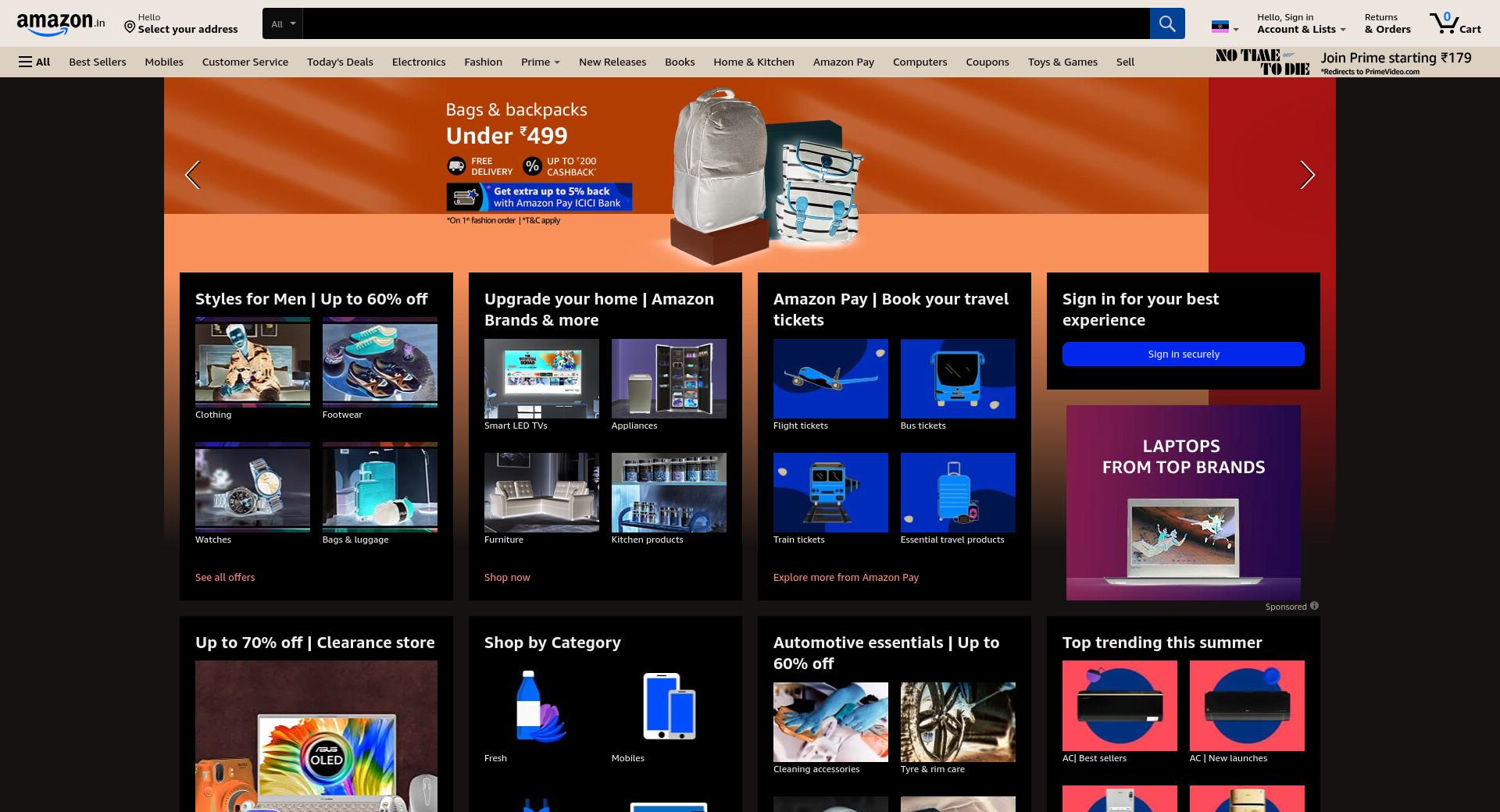The width and height of the screenshot is (1500, 812).
Task: Expand the All search category dropdown
Action: [x=283, y=23]
